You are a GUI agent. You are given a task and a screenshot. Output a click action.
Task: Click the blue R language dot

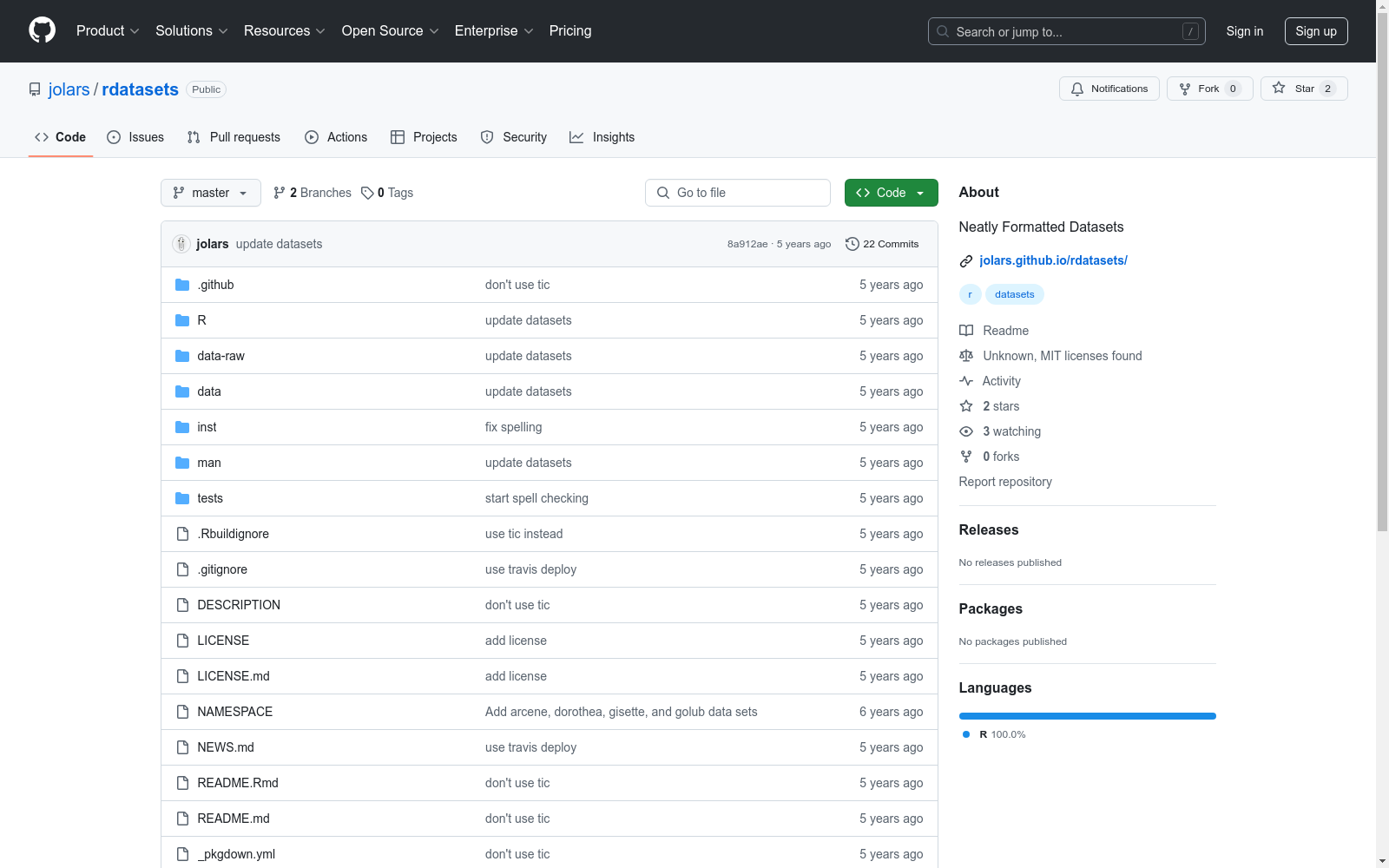point(966,734)
